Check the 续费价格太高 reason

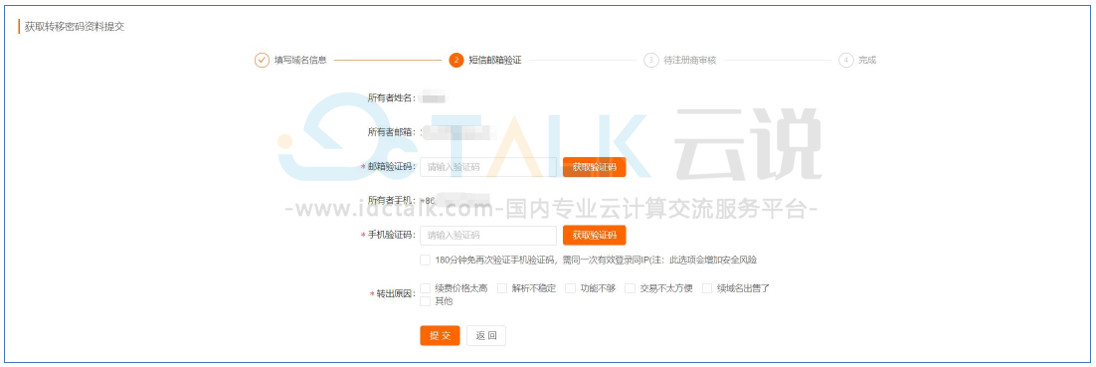click(x=425, y=288)
